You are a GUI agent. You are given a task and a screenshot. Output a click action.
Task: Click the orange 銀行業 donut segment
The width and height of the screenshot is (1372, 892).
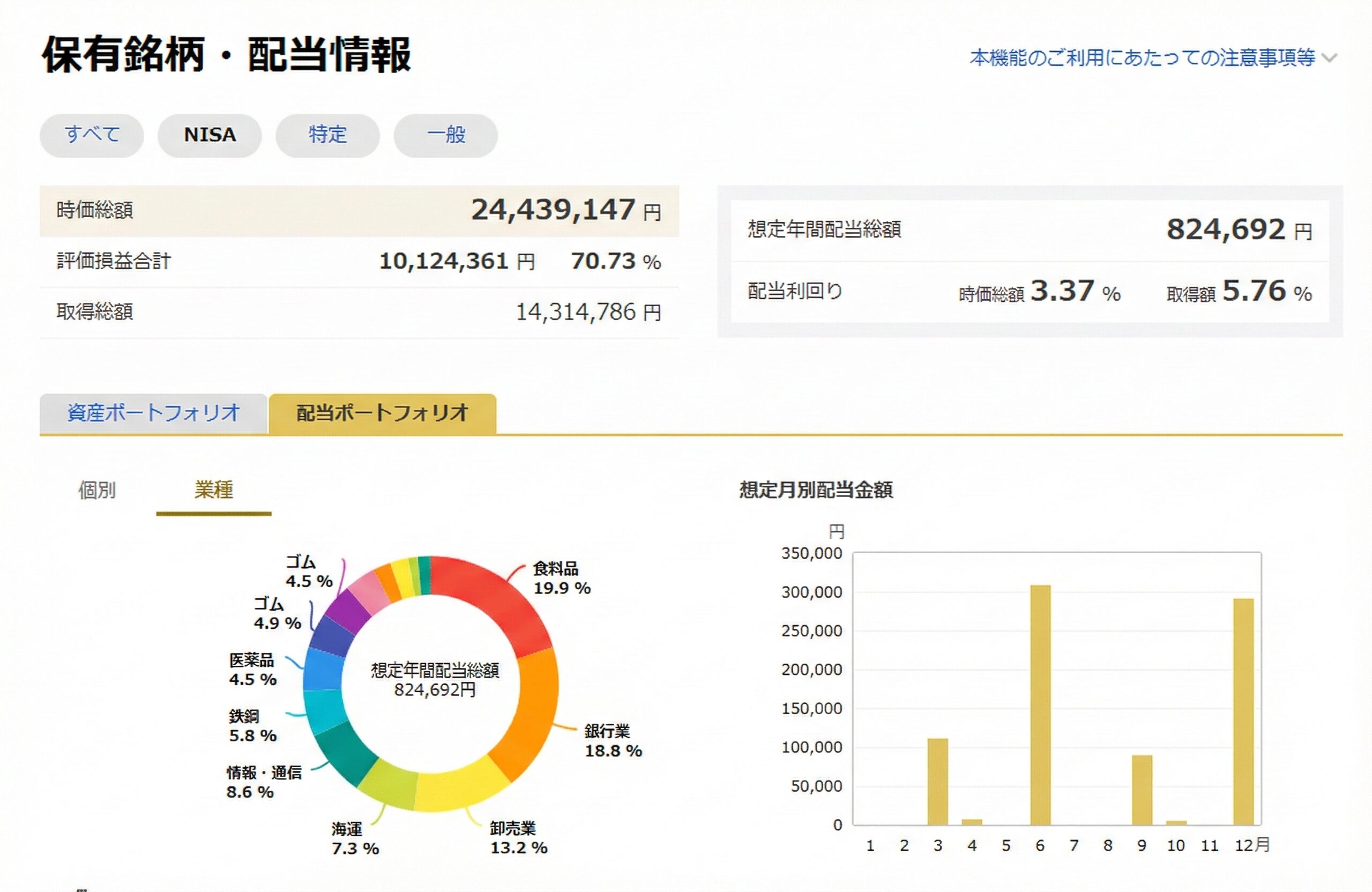pyautogui.click(x=533, y=712)
